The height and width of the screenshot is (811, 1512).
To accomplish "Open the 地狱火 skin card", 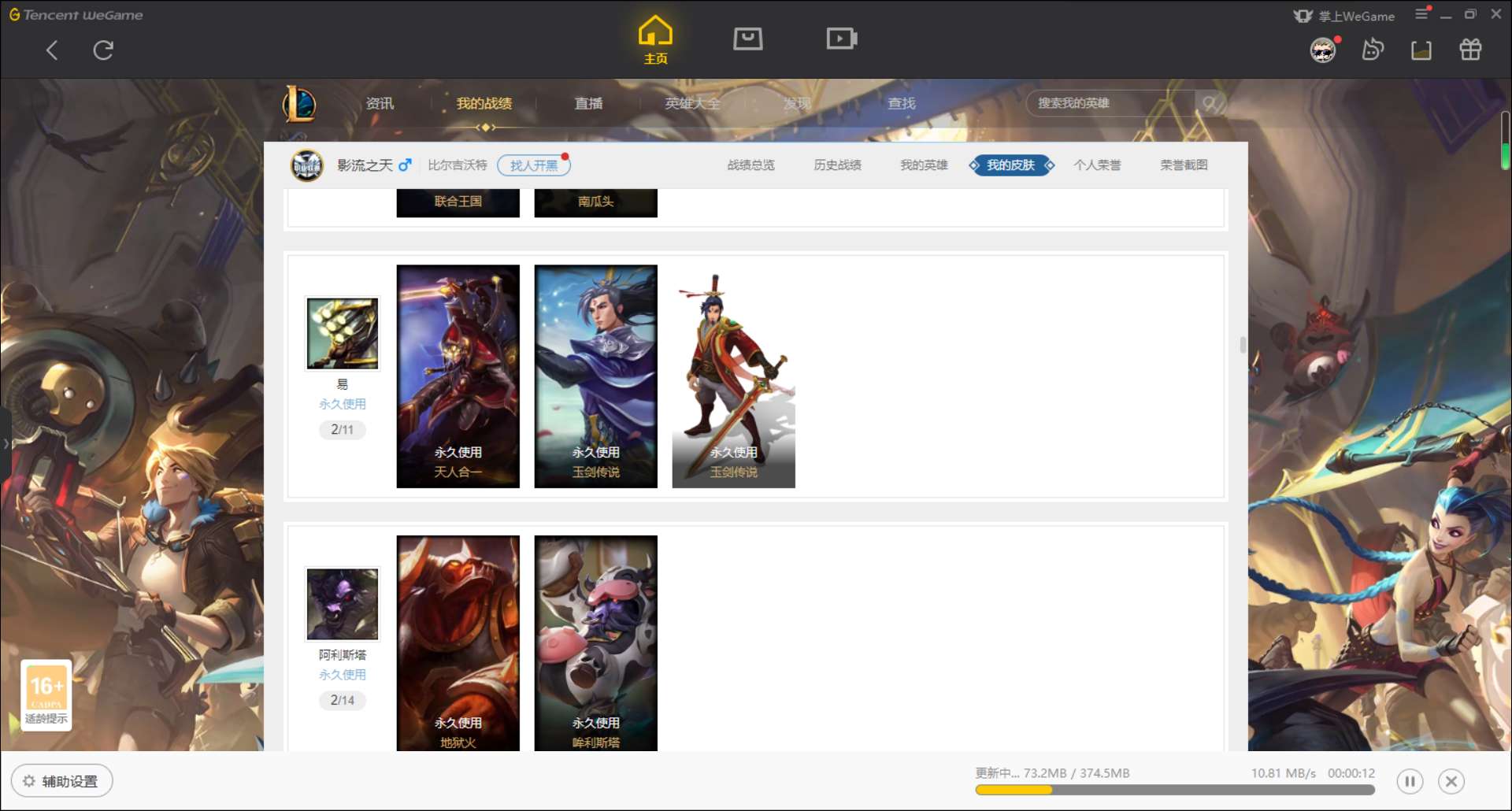I will pyautogui.click(x=458, y=643).
